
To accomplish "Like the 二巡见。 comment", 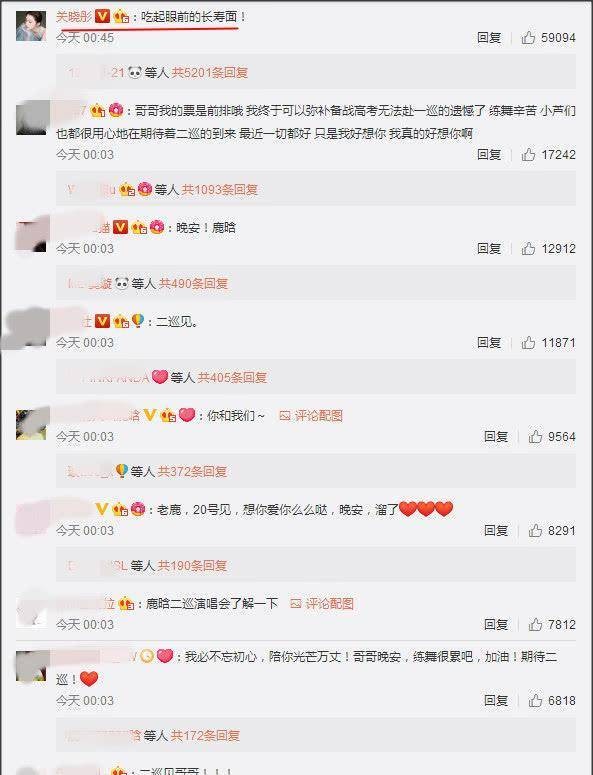I will click(528, 343).
